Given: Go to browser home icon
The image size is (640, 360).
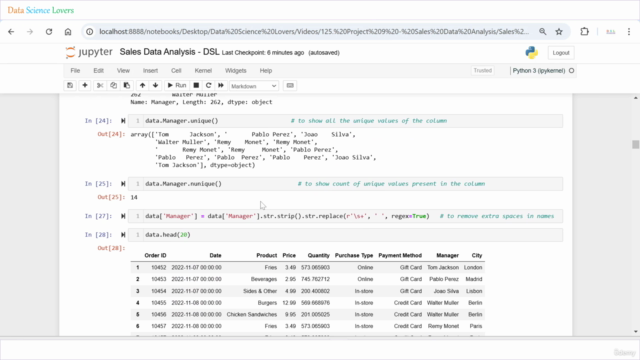Looking at the screenshot, I should (68, 31).
